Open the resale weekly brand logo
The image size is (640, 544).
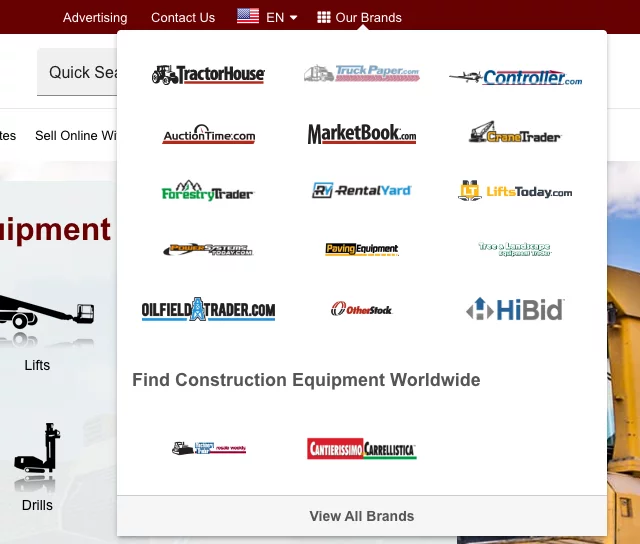pyautogui.click(x=209, y=448)
